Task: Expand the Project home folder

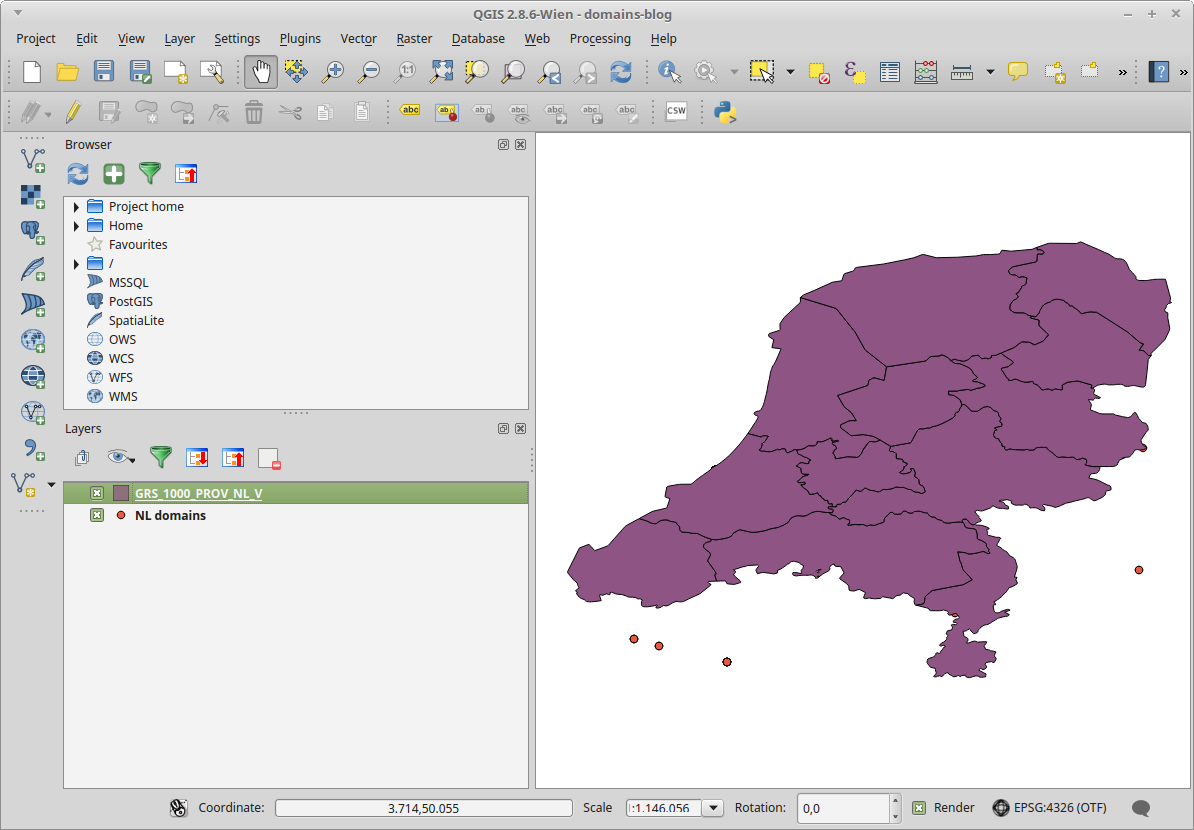Action: click(77, 206)
